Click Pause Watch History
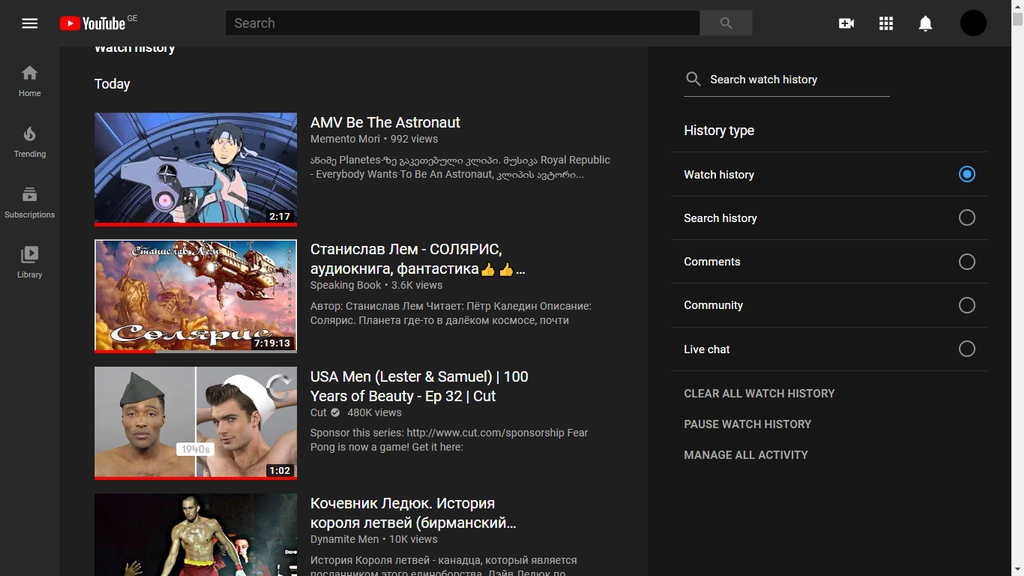The image size is (1024, 576). coord(747,424)
